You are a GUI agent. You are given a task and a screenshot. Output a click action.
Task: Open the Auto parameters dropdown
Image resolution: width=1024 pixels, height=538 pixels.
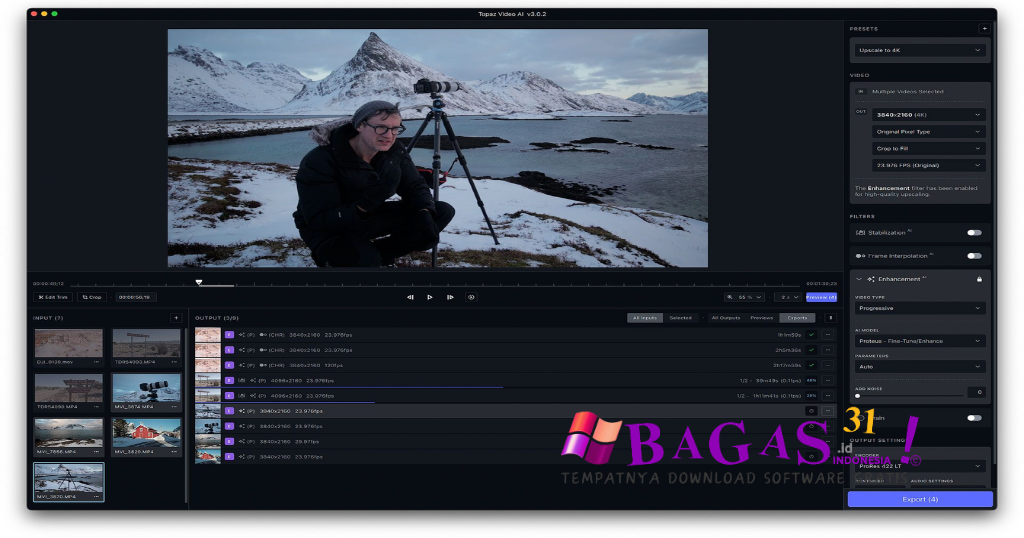pyautogui.click(x=920, y=367)
